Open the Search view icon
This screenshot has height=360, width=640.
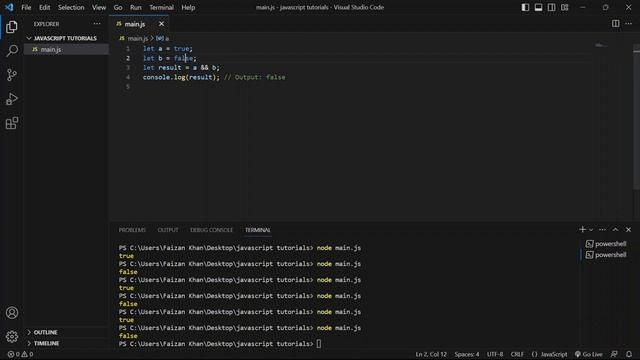pos(12,51)
